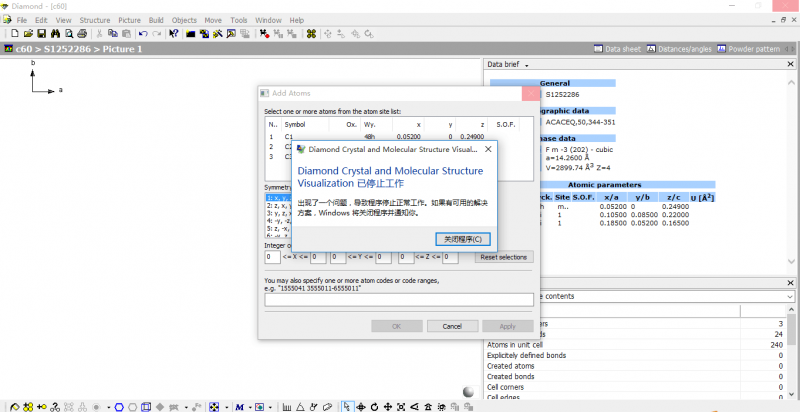Click the New document icon
Screen dimensions: 800x412
[x=15, y=34]
